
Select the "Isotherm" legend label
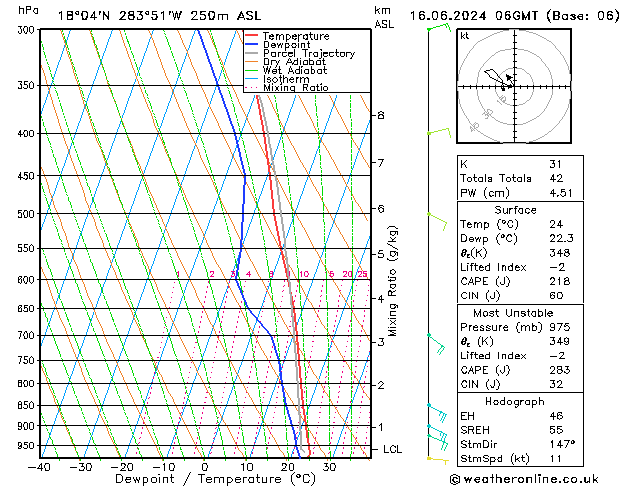[x=286, y=79]
